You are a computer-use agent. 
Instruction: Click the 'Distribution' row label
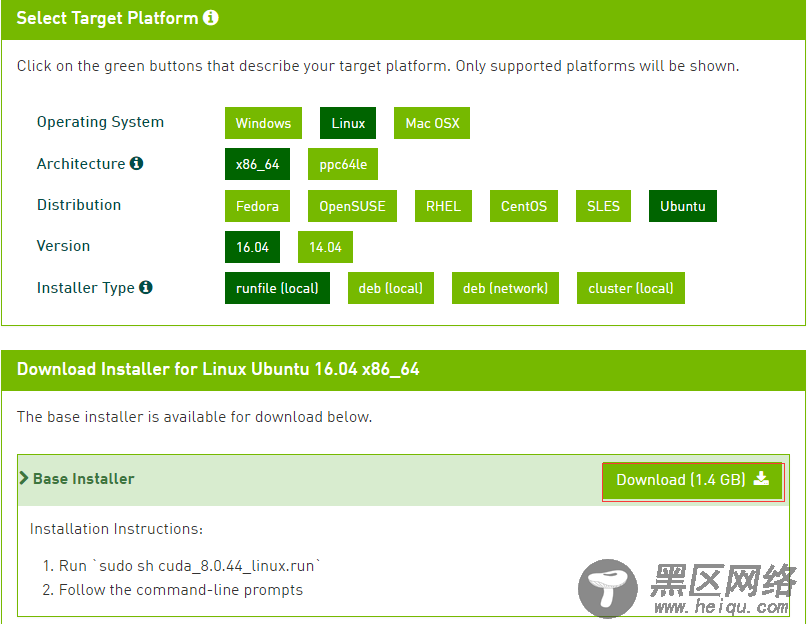[x=79, y=205]
